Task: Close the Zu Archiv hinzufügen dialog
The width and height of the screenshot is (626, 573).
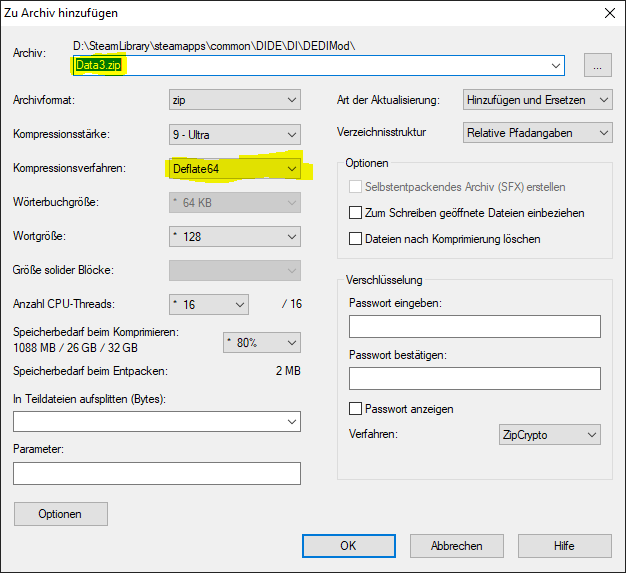Action: (x=610, y=13)
